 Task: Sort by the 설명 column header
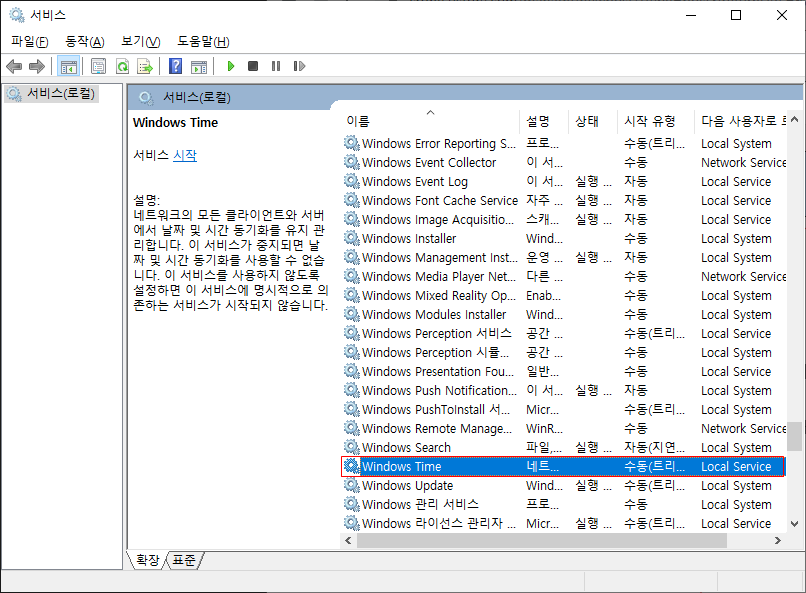click(x=544, y=121)
